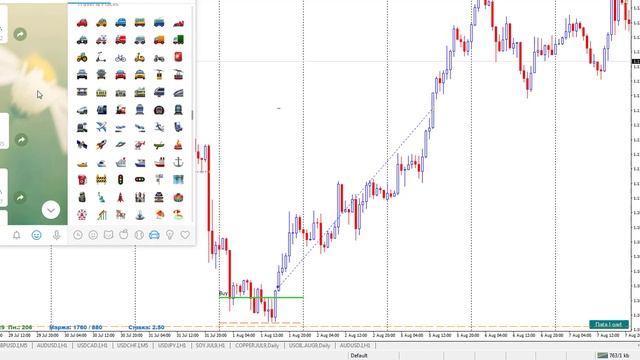Choose the beach umbrella island emoji
Image resolution: width=640 pixels, height=360 pixels.
178,215
